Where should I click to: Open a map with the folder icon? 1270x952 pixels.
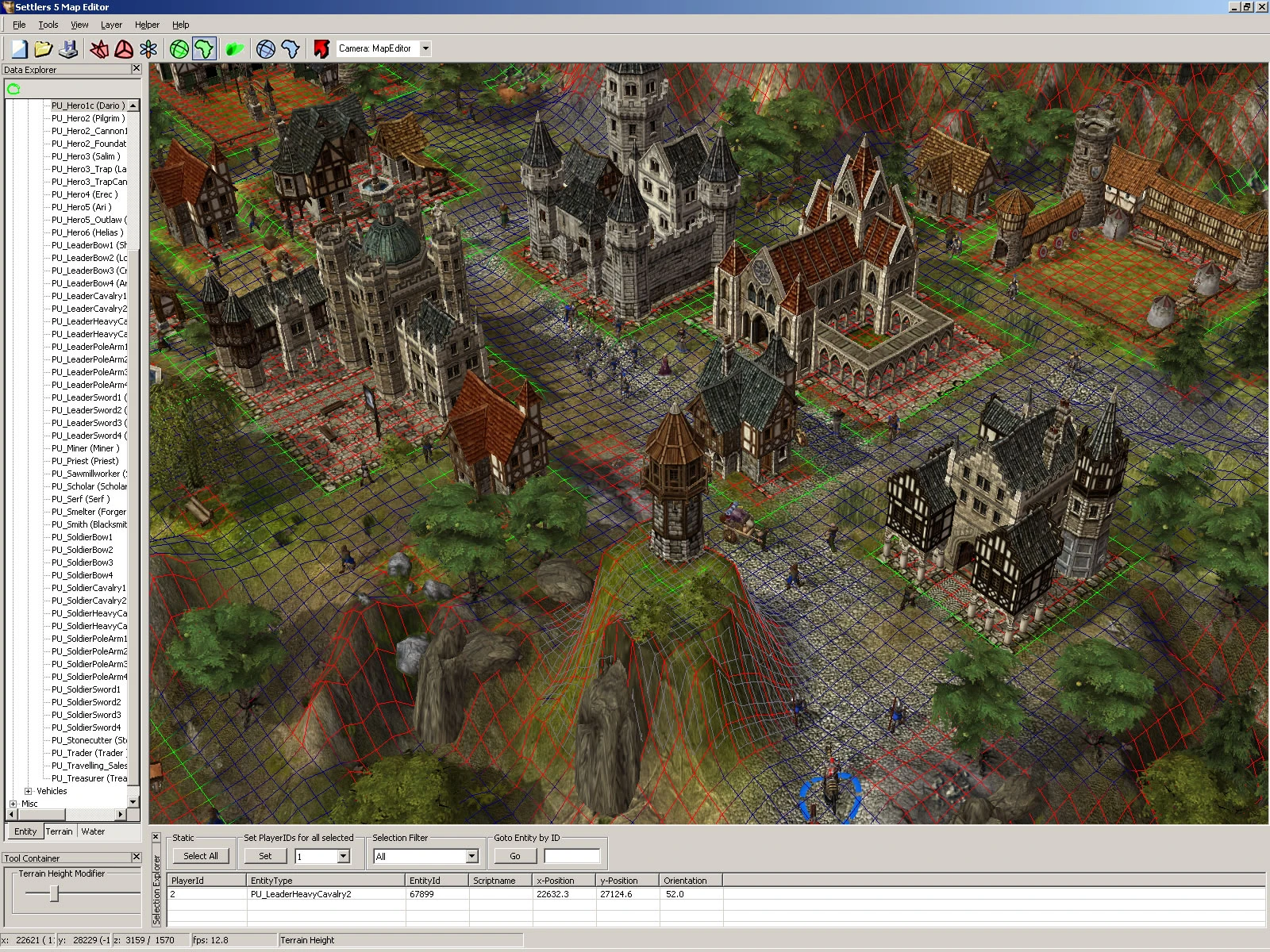click(44, 49)
